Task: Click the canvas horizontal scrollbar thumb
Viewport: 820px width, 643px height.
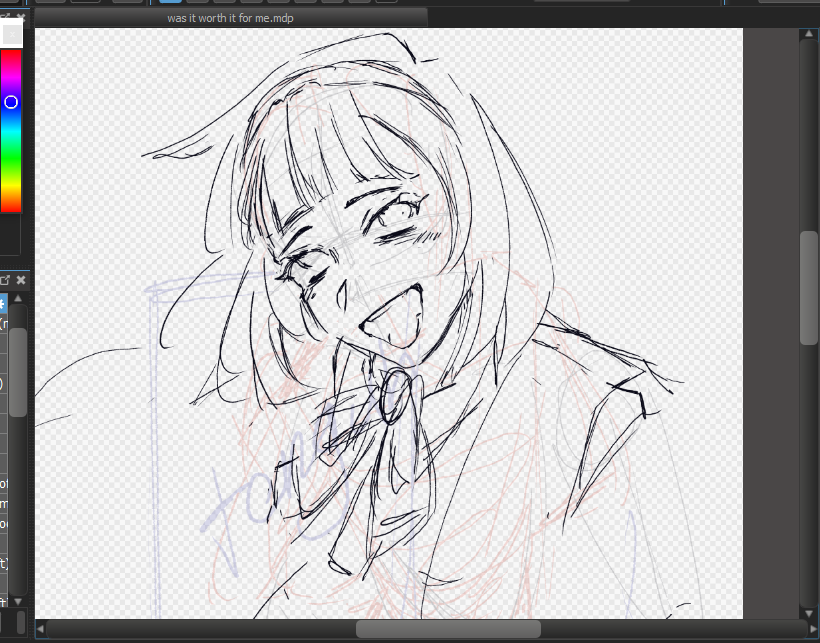Action: click(x=448, y=628)
